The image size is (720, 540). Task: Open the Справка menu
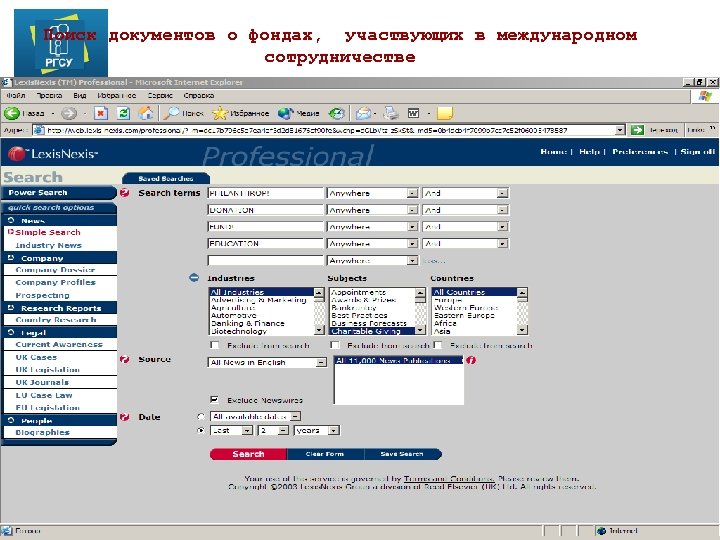pos(198,96)
